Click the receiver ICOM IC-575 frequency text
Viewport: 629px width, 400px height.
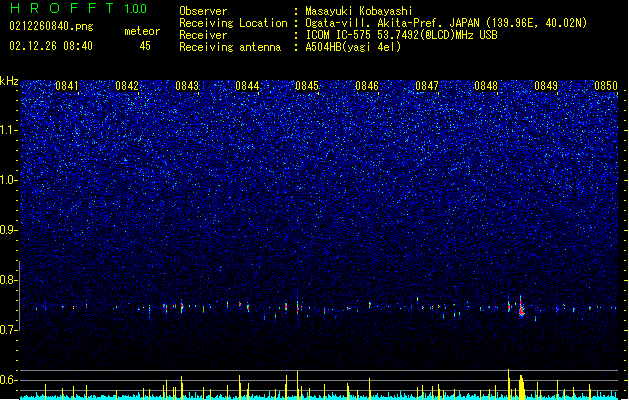pos(401,35)
